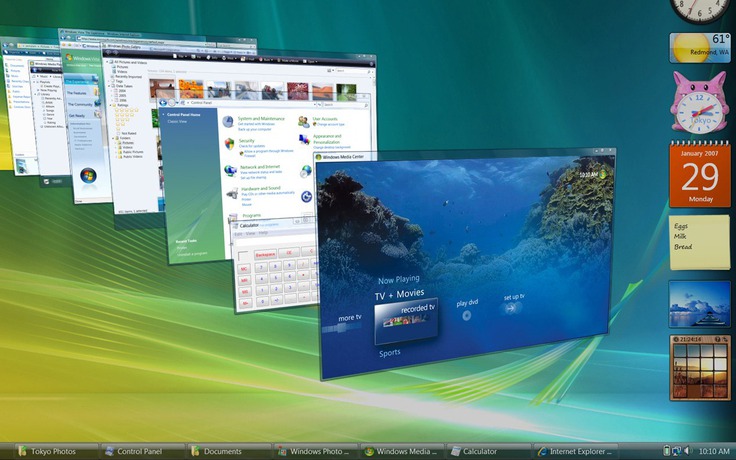Click the play dvd disc icon
Viewport: 736px width, 460px height.
point(467,315)
